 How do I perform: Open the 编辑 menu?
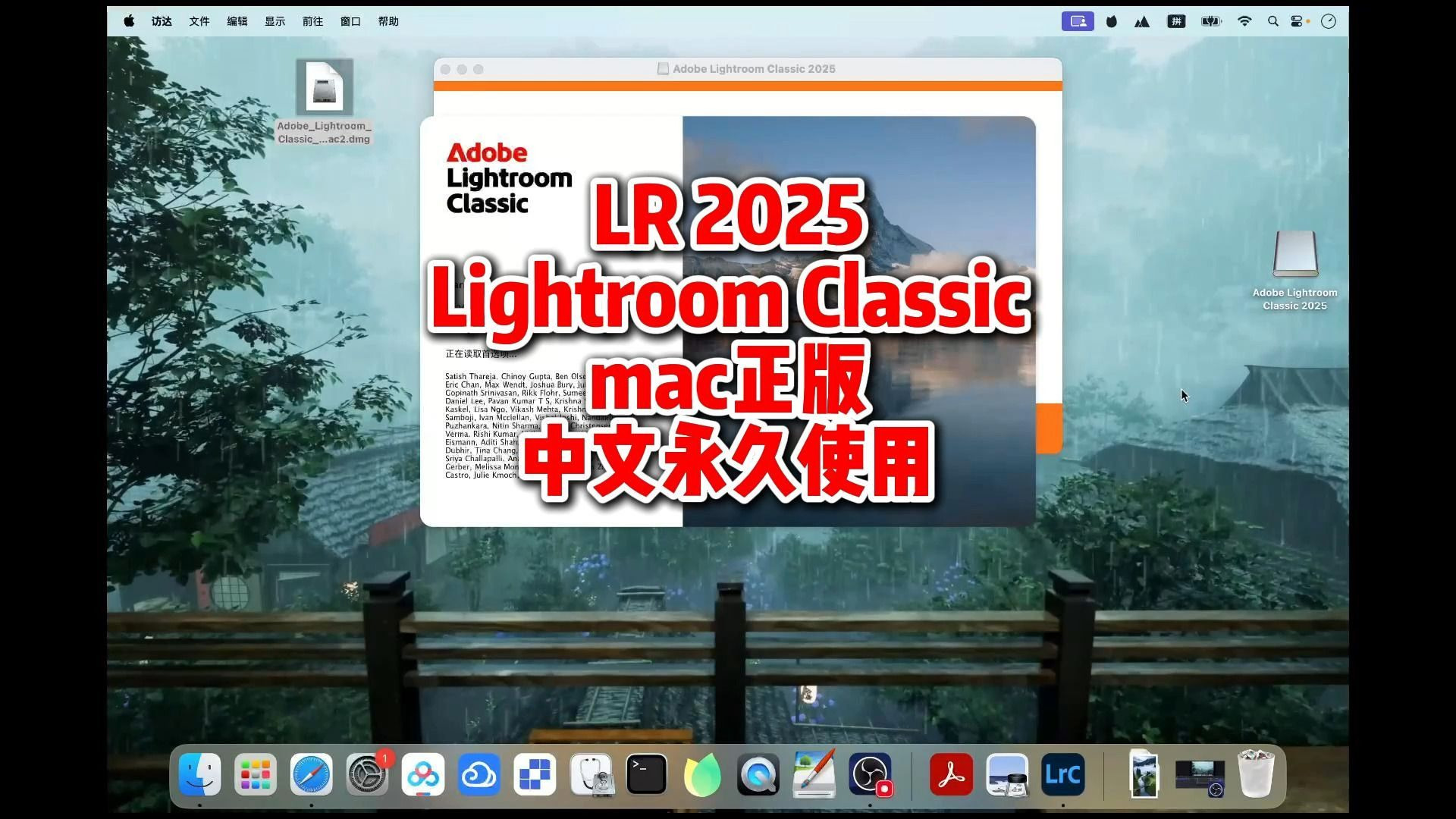coord(237,21)
